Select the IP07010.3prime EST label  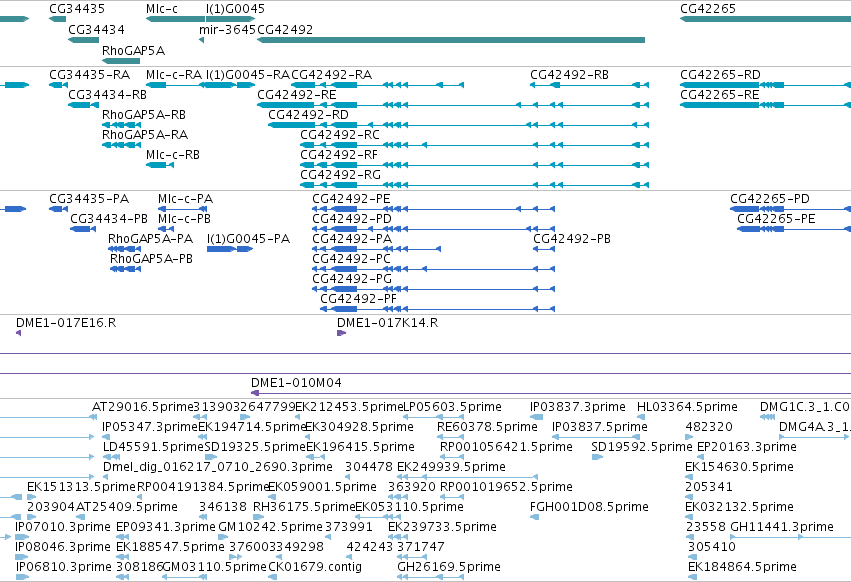(63, 527)
